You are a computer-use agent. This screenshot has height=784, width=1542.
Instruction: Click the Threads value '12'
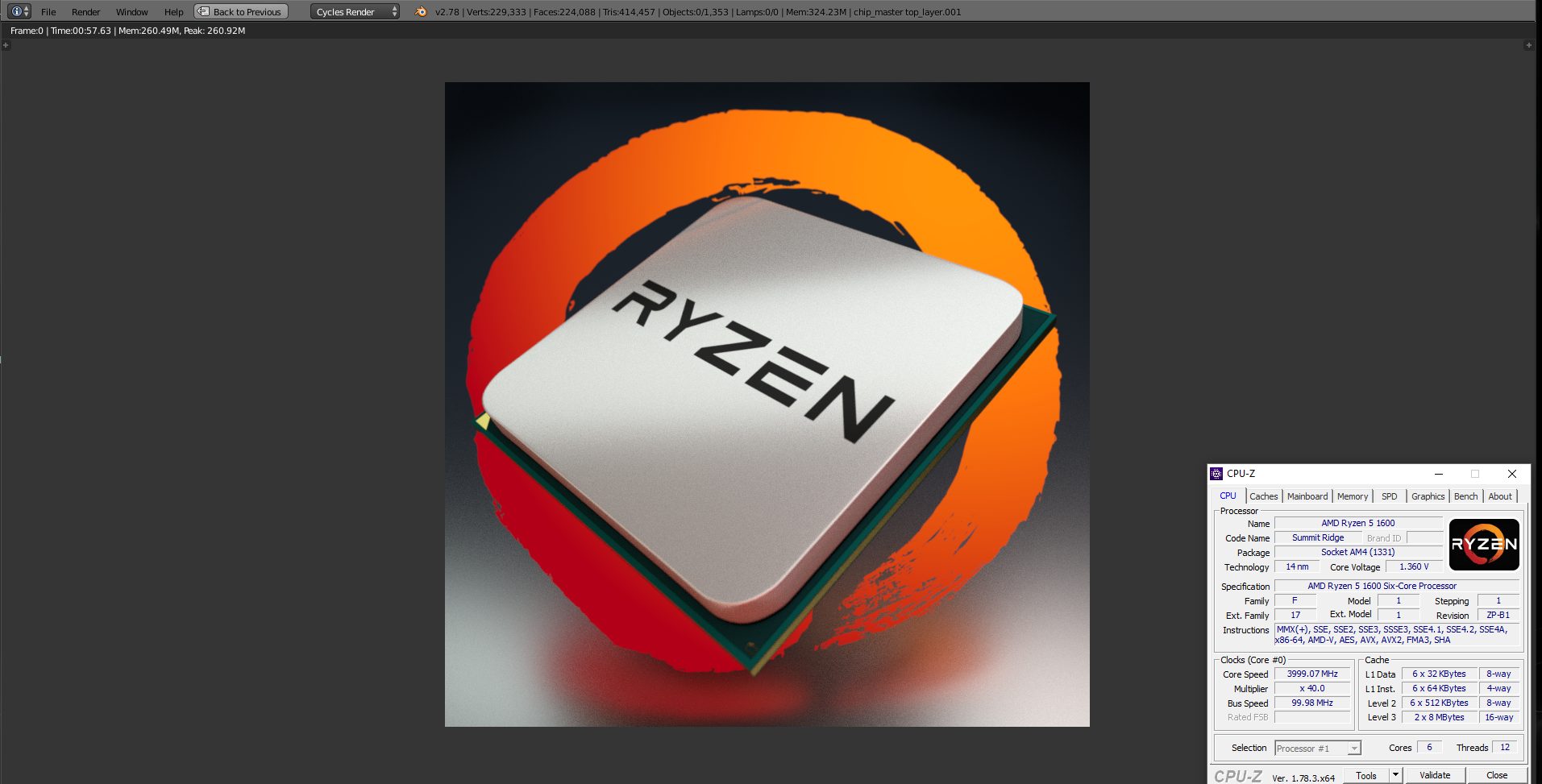tap(1505, 748)
